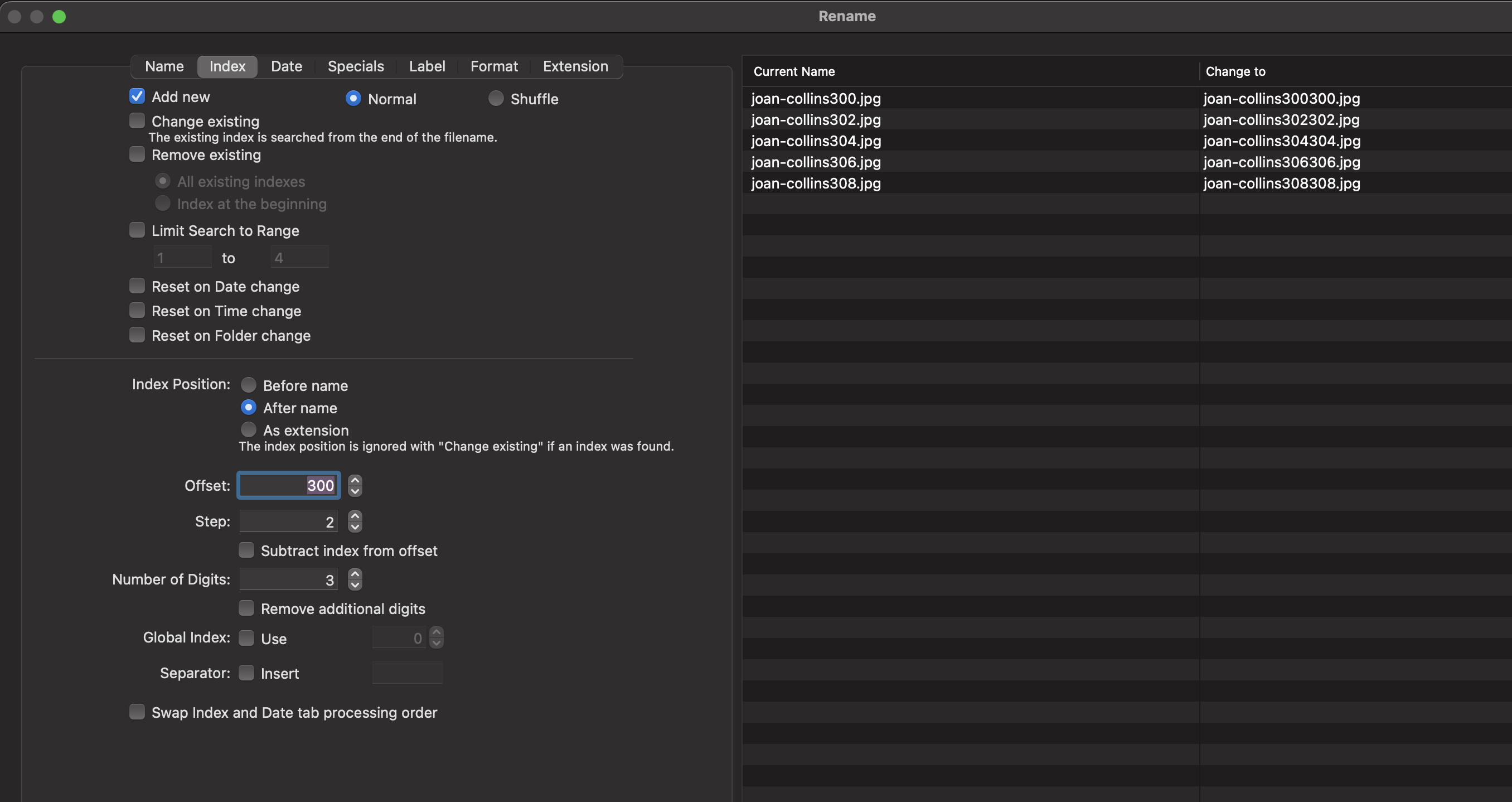Select Before name index position
This screenshot has height=802, width=1512.
point(248,385)
